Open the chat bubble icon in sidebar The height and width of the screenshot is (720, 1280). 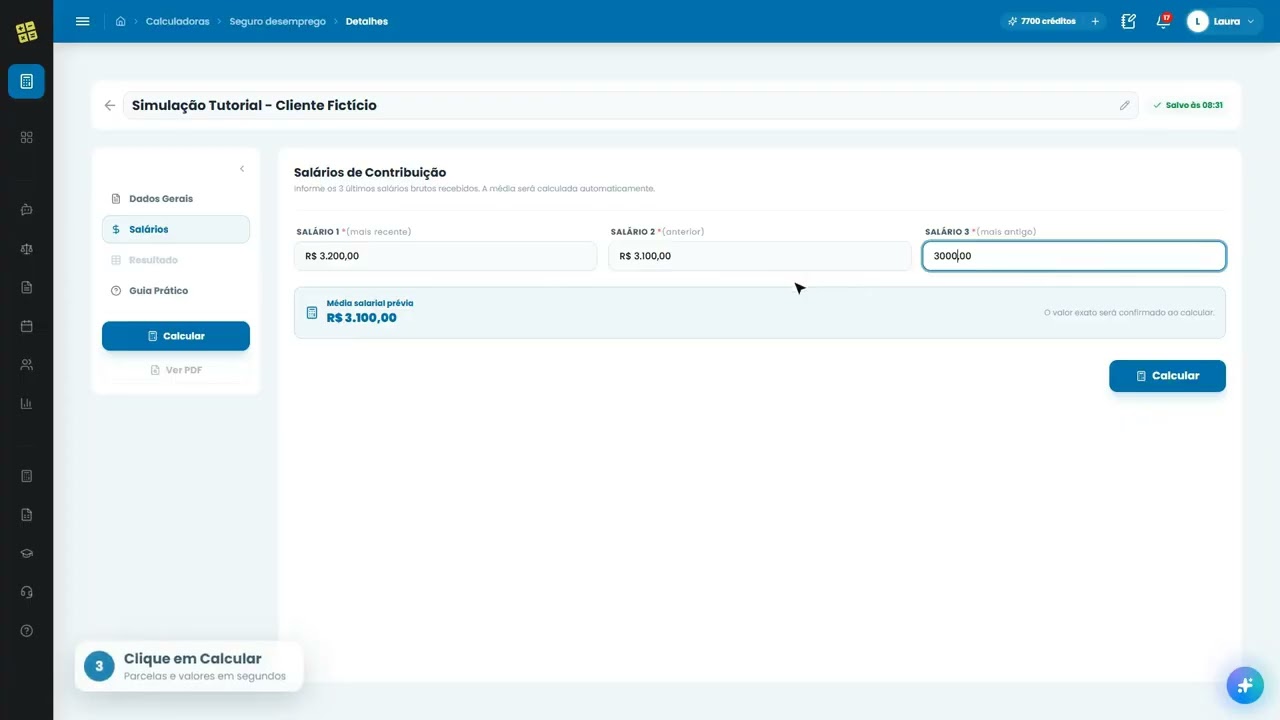tap(27, 210)
